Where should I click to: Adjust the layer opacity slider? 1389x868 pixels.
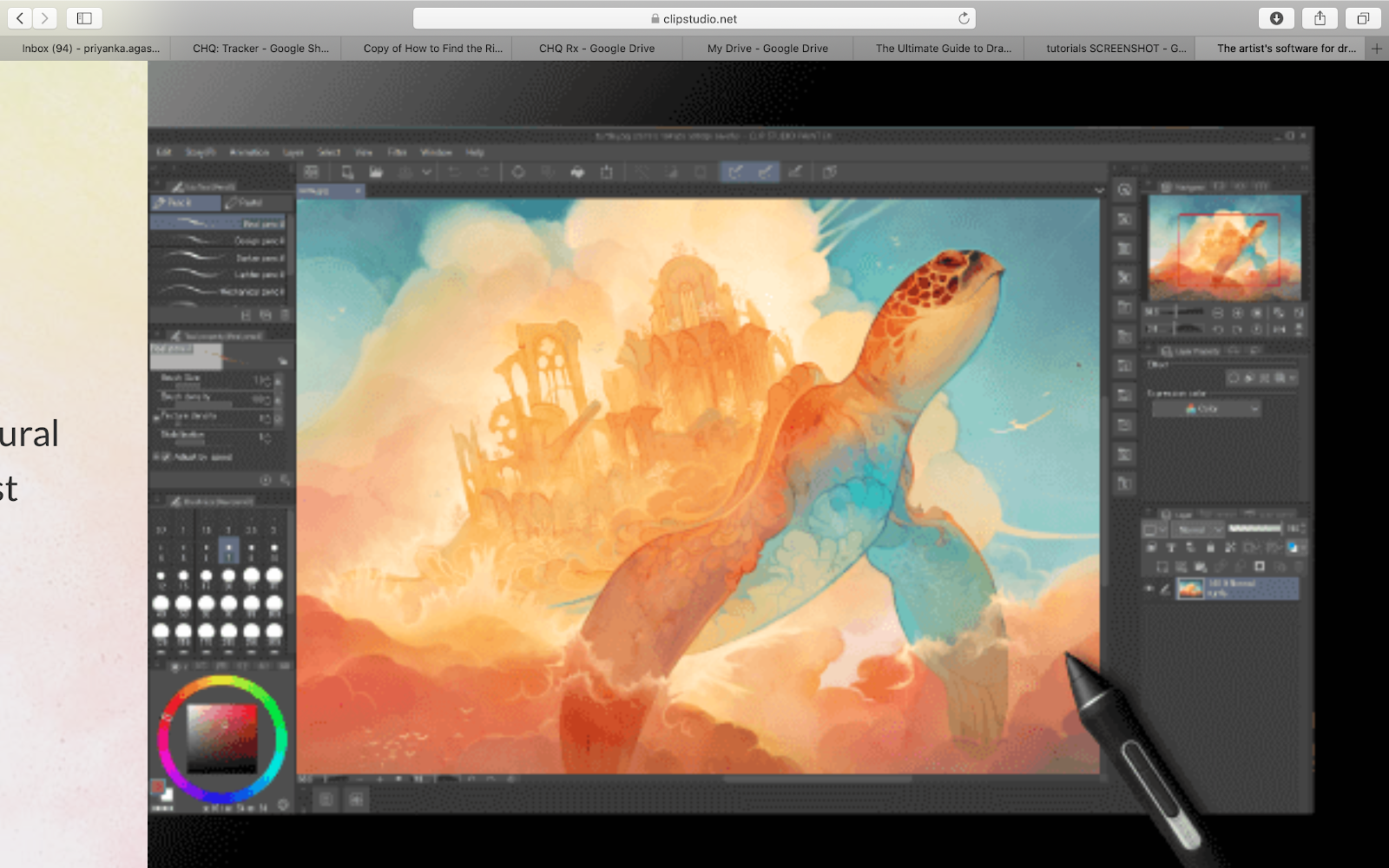pos(1255,529)
